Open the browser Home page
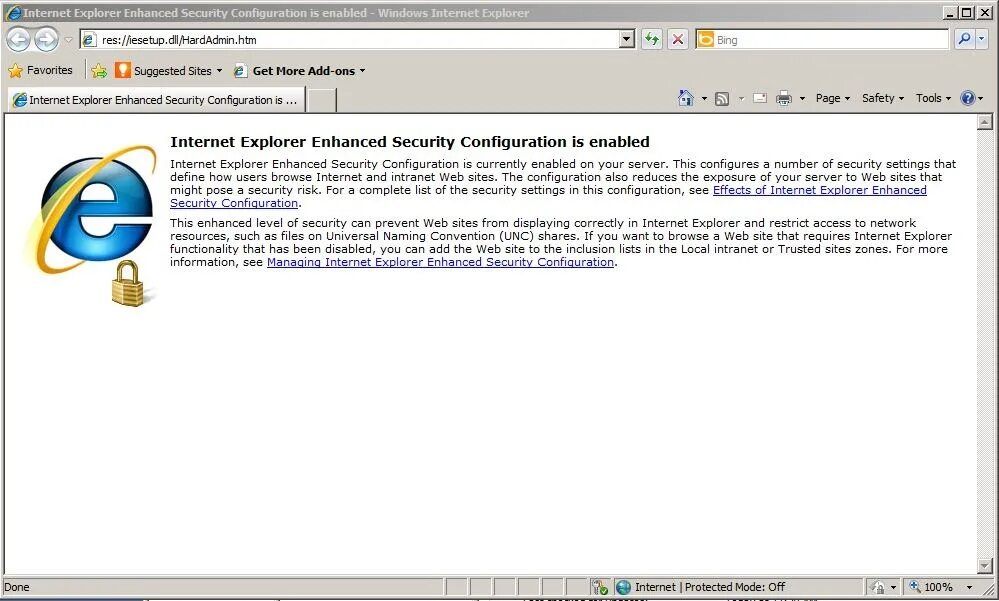Screen dimensions: 999x601 [x=686, y=98]
